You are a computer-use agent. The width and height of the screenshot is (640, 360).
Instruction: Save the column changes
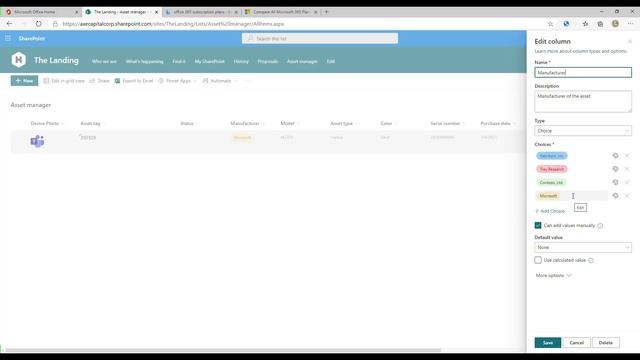point(548,343)
